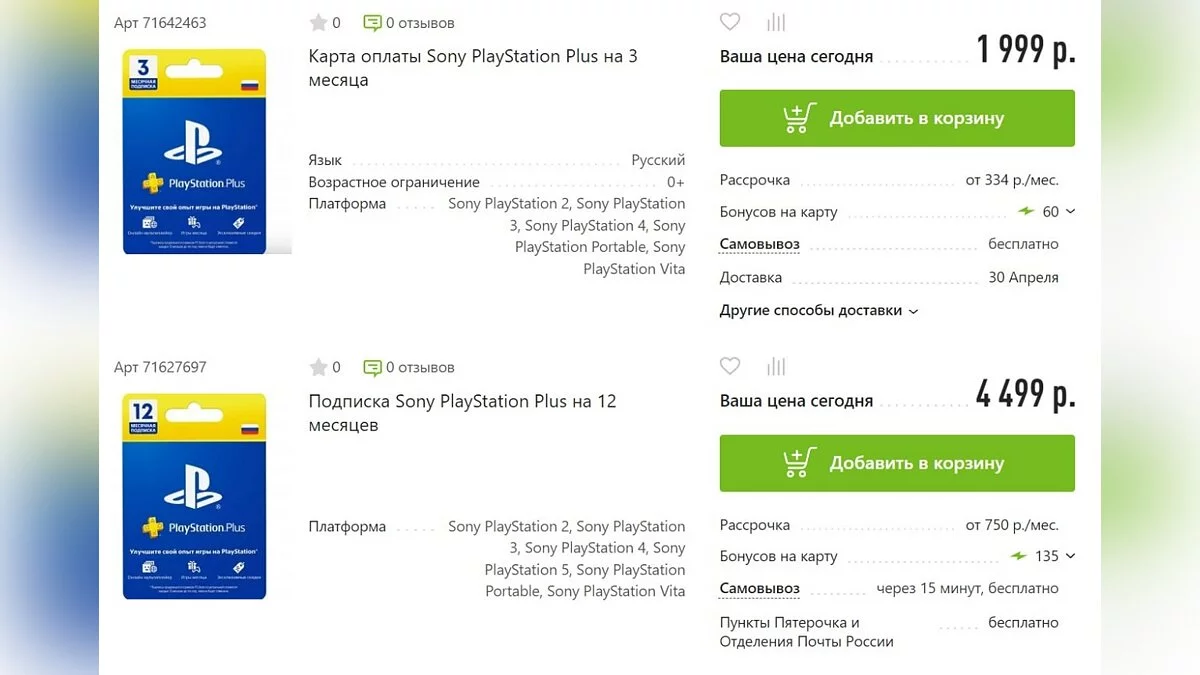Add the 1 999 р. PlayStation Plus card to cart
Viewport: 1200px width, 675px height.
coord(897,118)
